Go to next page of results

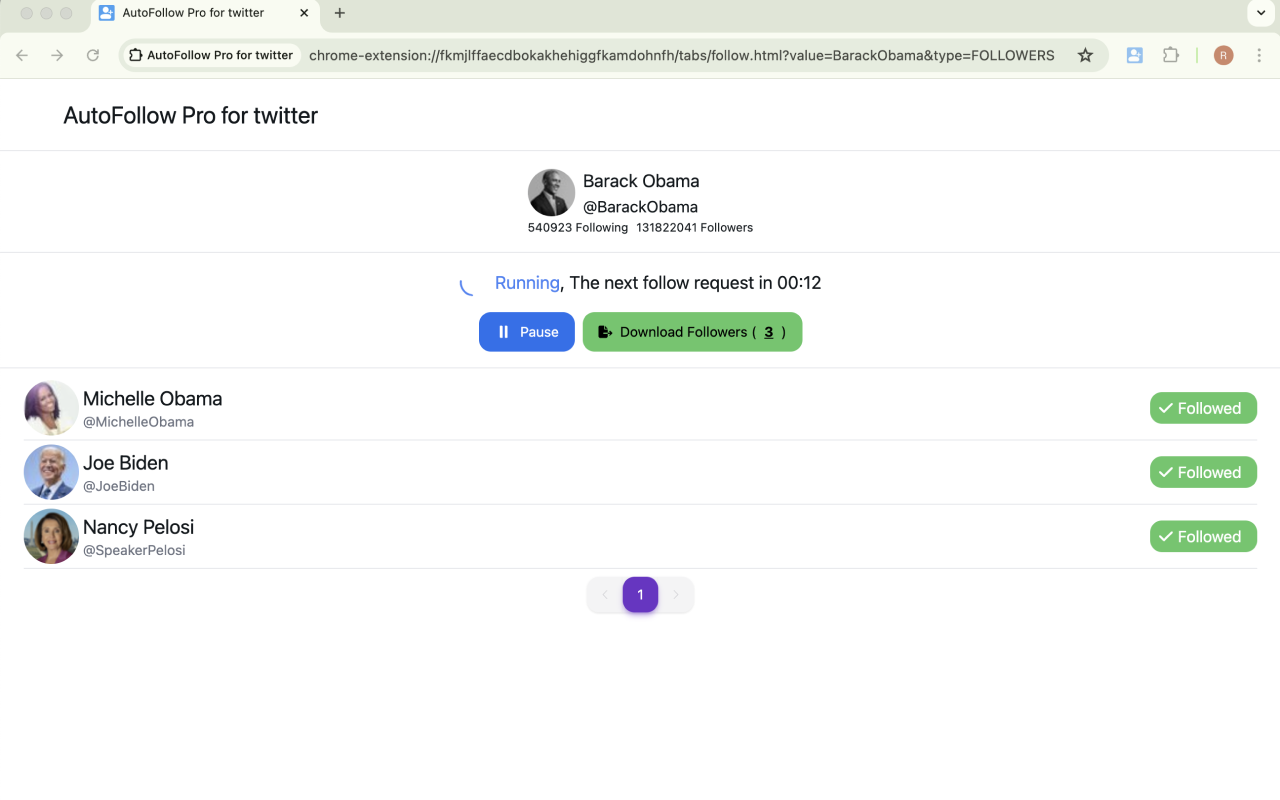pos(676,595)
